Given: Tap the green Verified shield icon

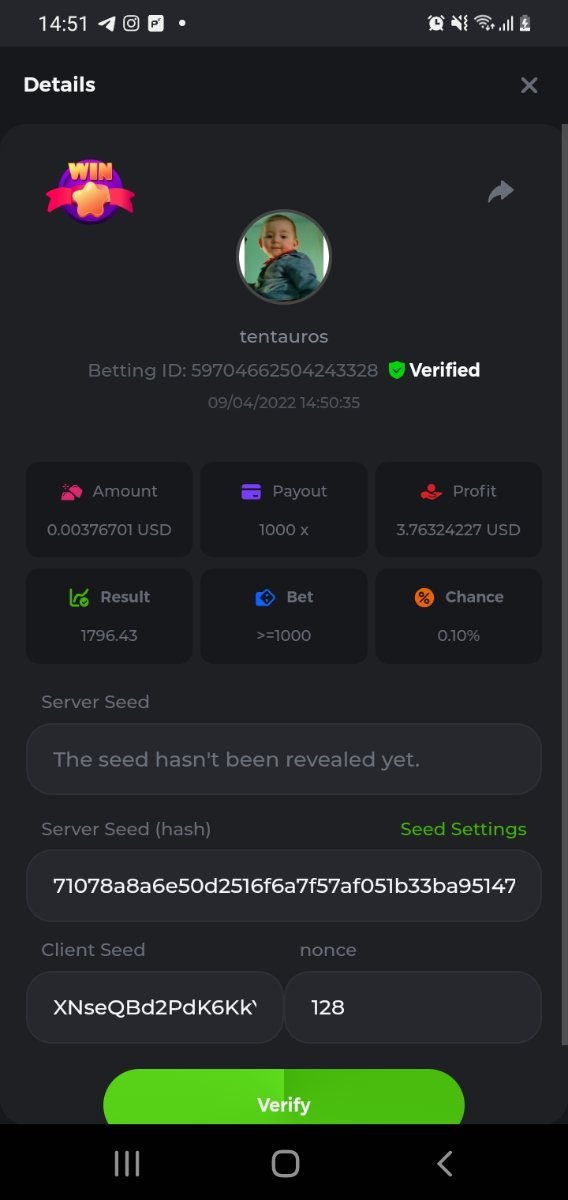Looking at the screenshot, I should [x=396, y=370].
